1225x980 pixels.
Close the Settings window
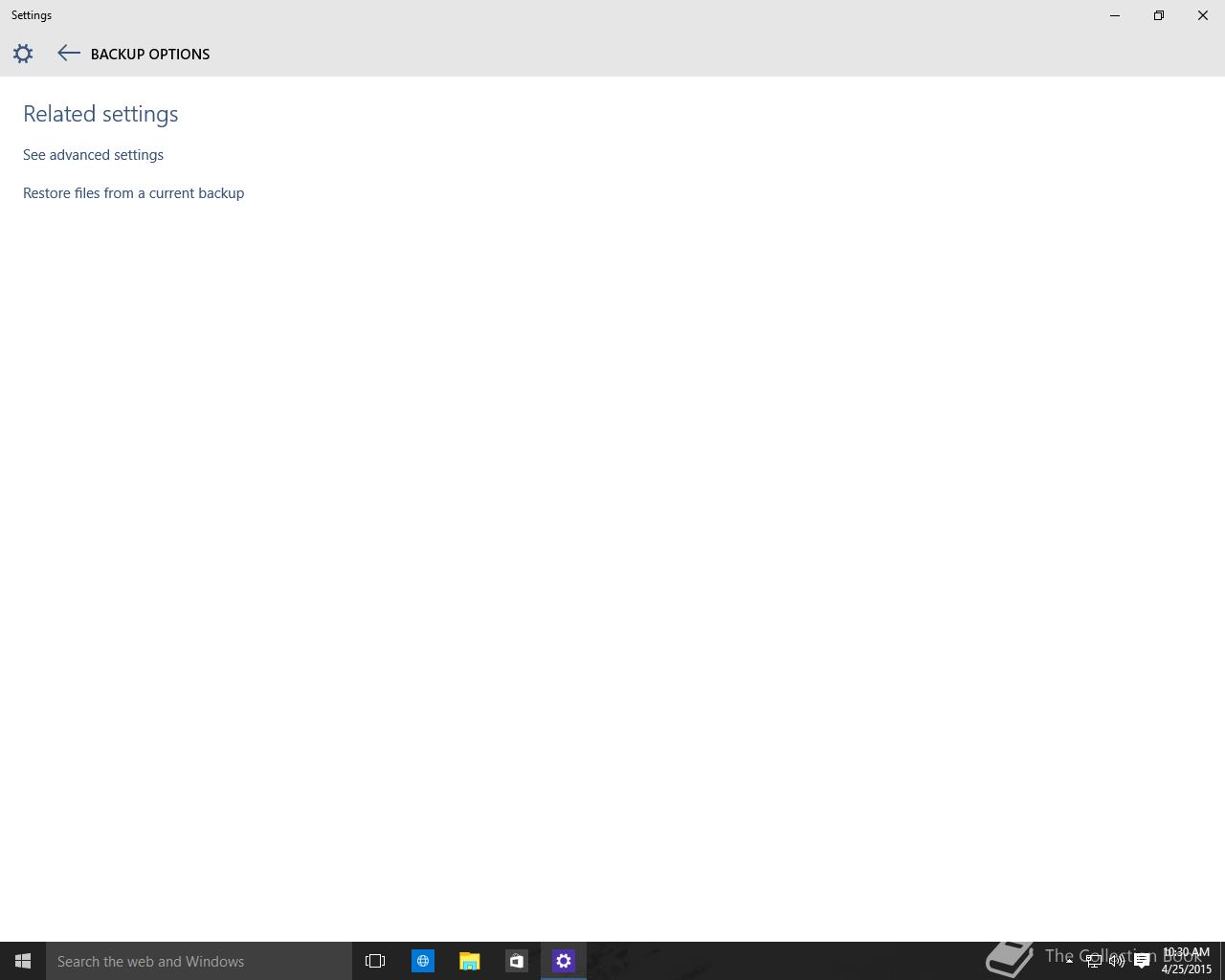coord(1203,15)
